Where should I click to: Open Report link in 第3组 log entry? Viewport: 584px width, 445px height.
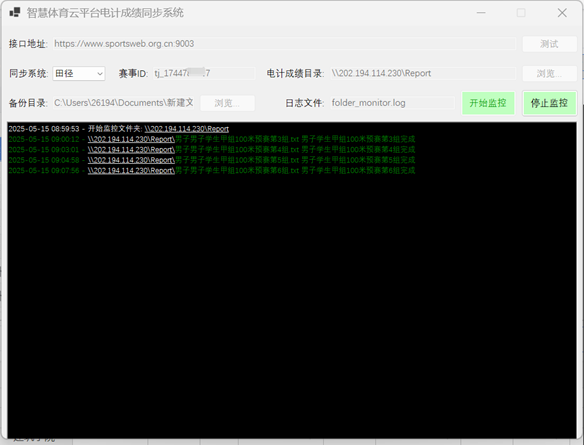click(131, 139)
